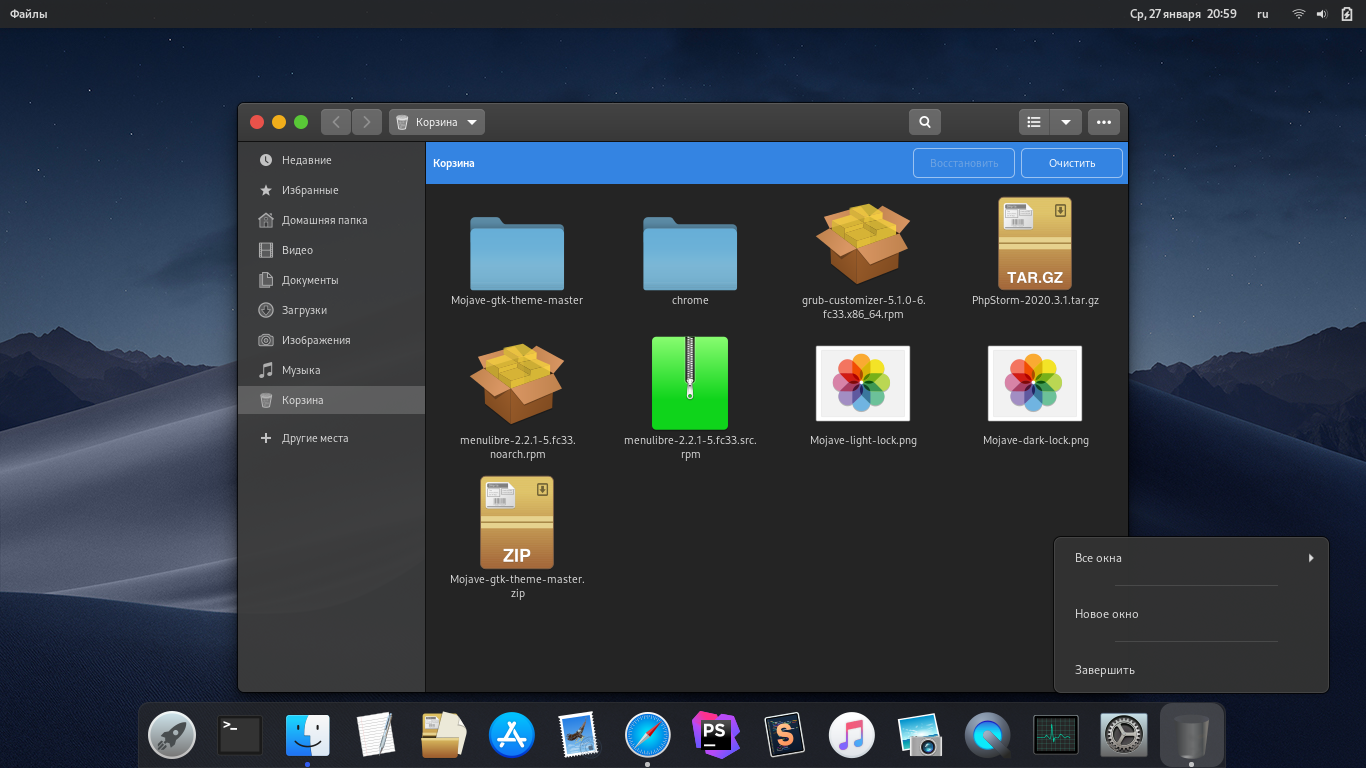Click the Wi-Fi icon in top bar
The width and height of the screenshot is (1366, 768).
(1299, 14)
